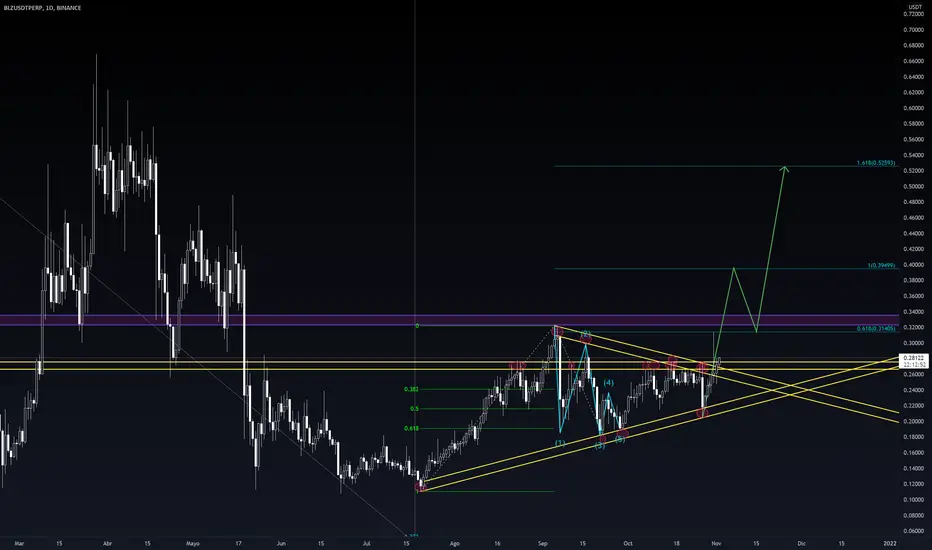Select the purple horizontal resistance zone
Image resolution: width=932 pixels, height=550 pixels.
(x=449, y=320)
